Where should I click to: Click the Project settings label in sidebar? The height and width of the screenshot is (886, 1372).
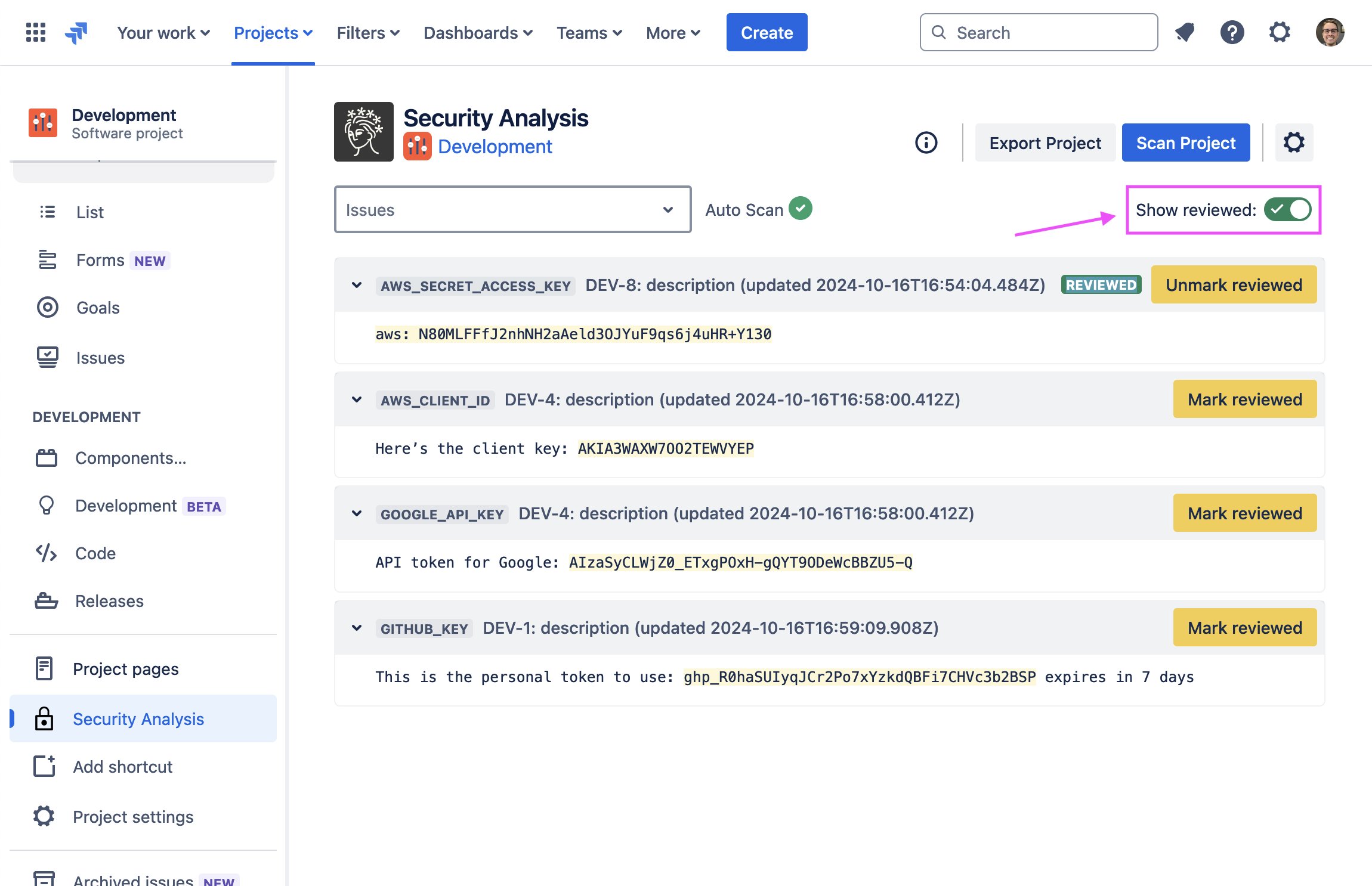pyautogui.click(x=134, y=817)
